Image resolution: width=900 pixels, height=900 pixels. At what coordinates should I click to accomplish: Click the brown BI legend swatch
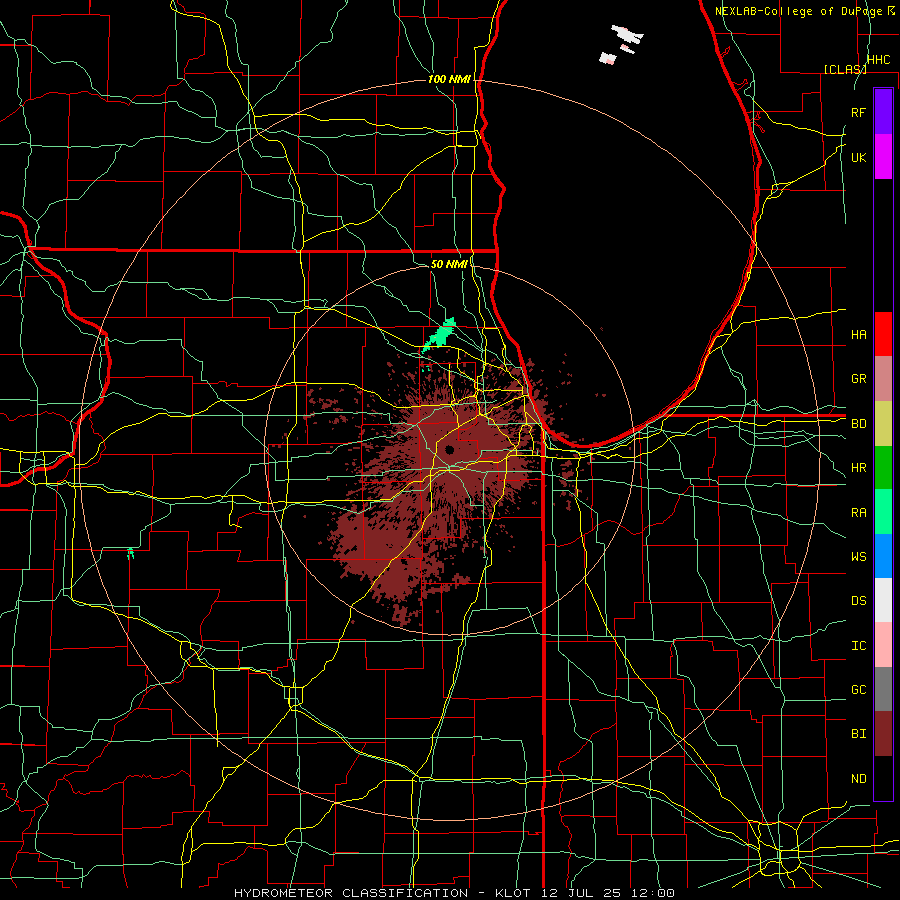(883, 734)
